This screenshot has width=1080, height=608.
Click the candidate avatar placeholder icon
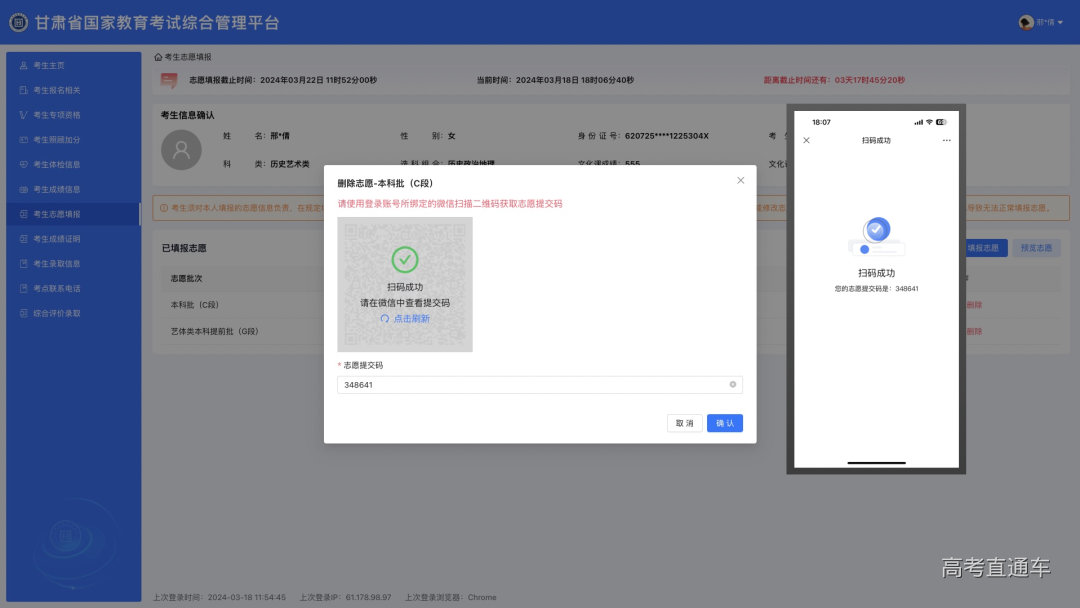point(181,150)
